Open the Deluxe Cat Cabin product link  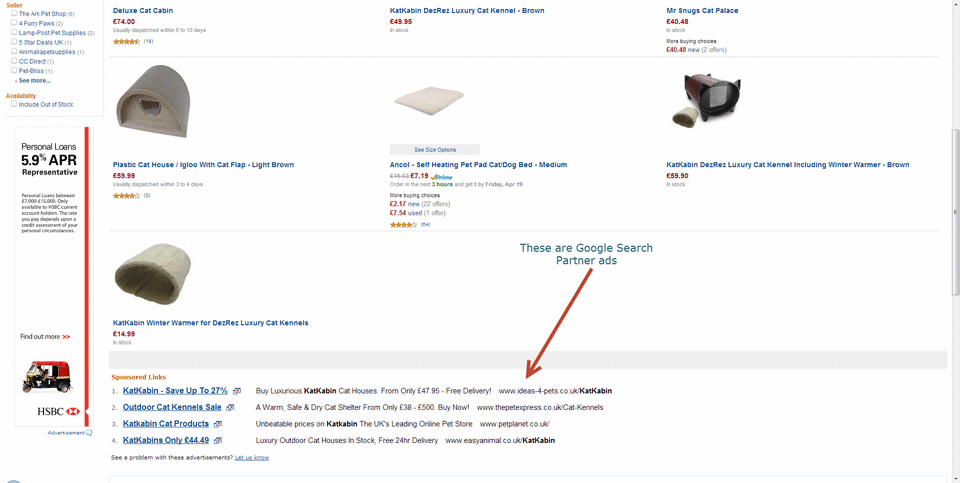tap(143, 10)
